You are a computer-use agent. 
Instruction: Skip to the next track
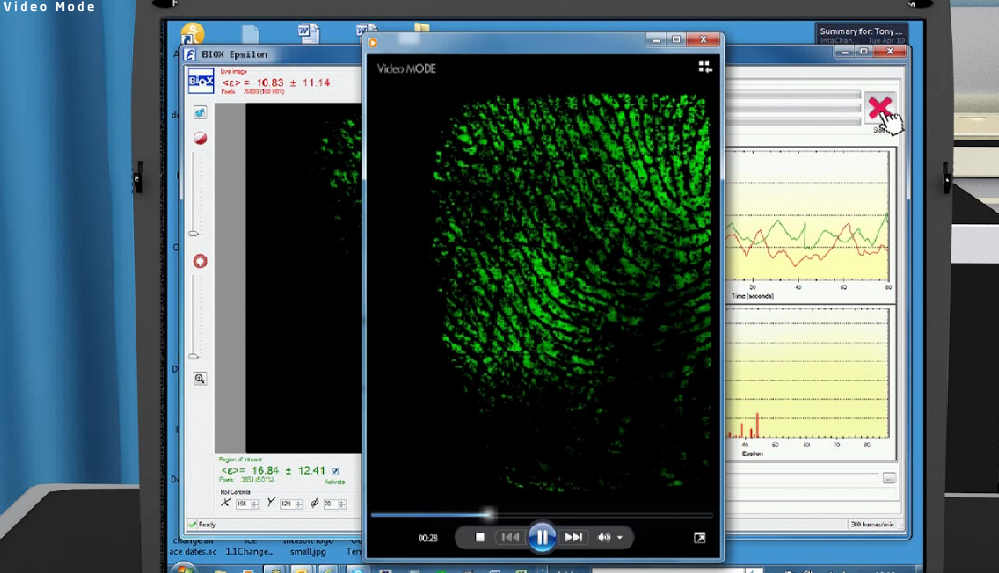tap(573, 537)
